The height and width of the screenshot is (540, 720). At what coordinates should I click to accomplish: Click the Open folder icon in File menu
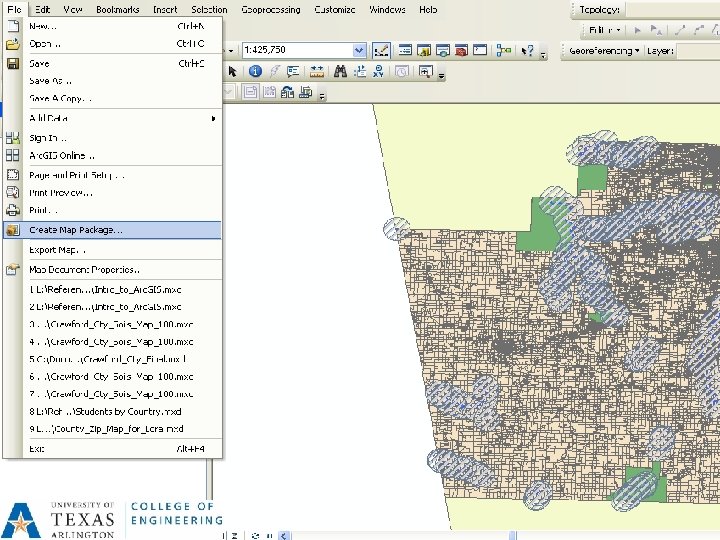(13, 44)
